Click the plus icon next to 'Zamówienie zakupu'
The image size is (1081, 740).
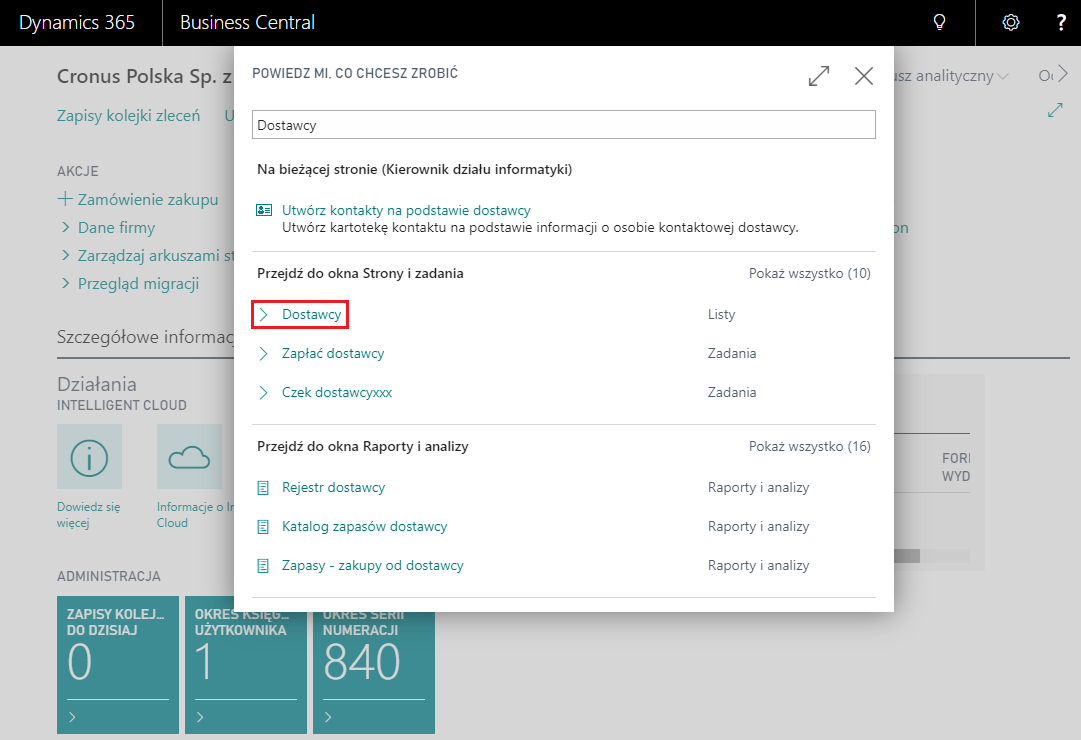click(x=65, y=199)
